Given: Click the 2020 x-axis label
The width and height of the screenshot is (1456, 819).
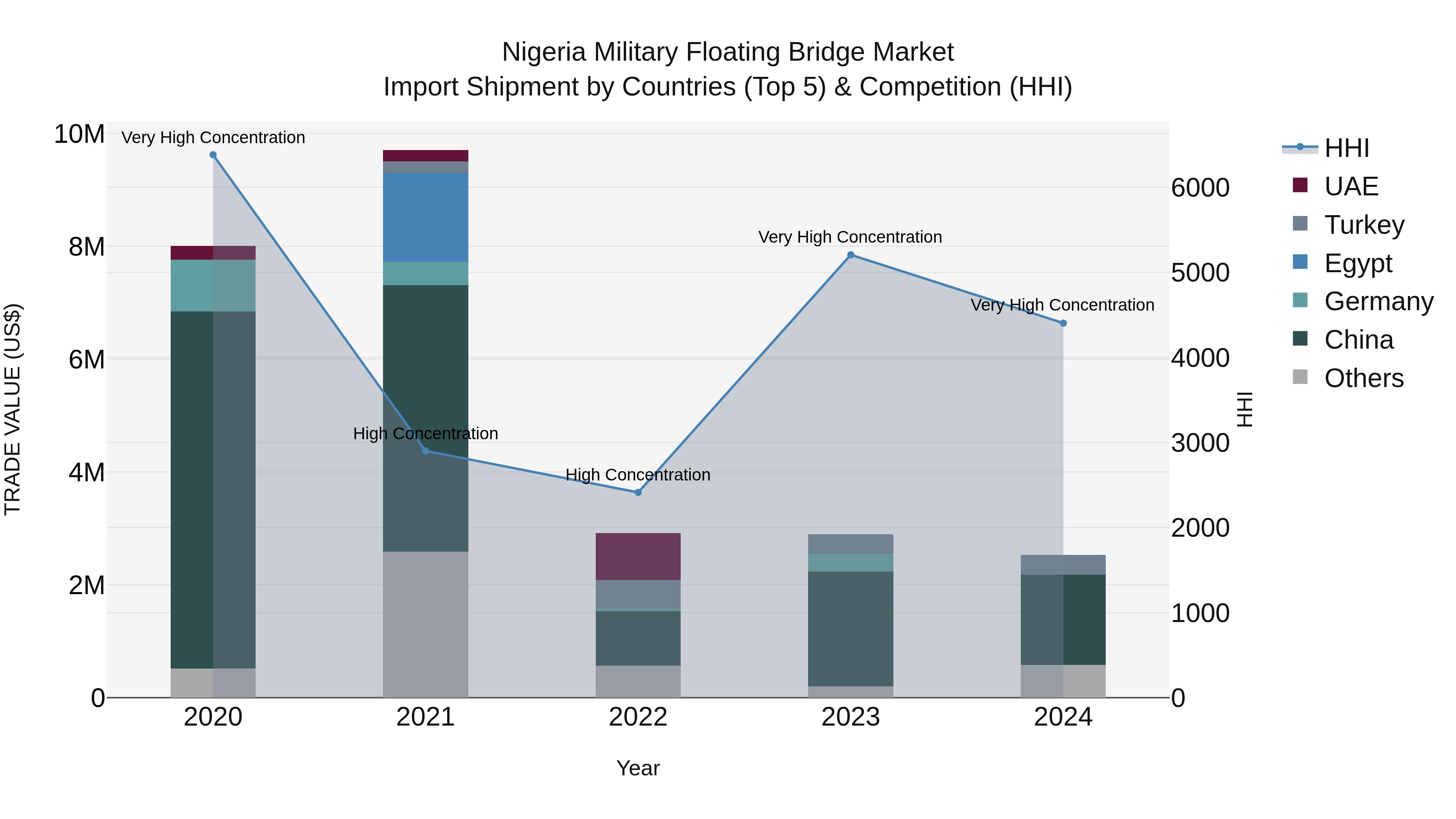Looking at the screenshot, I should pyautogui.click(x=213, y=717).
